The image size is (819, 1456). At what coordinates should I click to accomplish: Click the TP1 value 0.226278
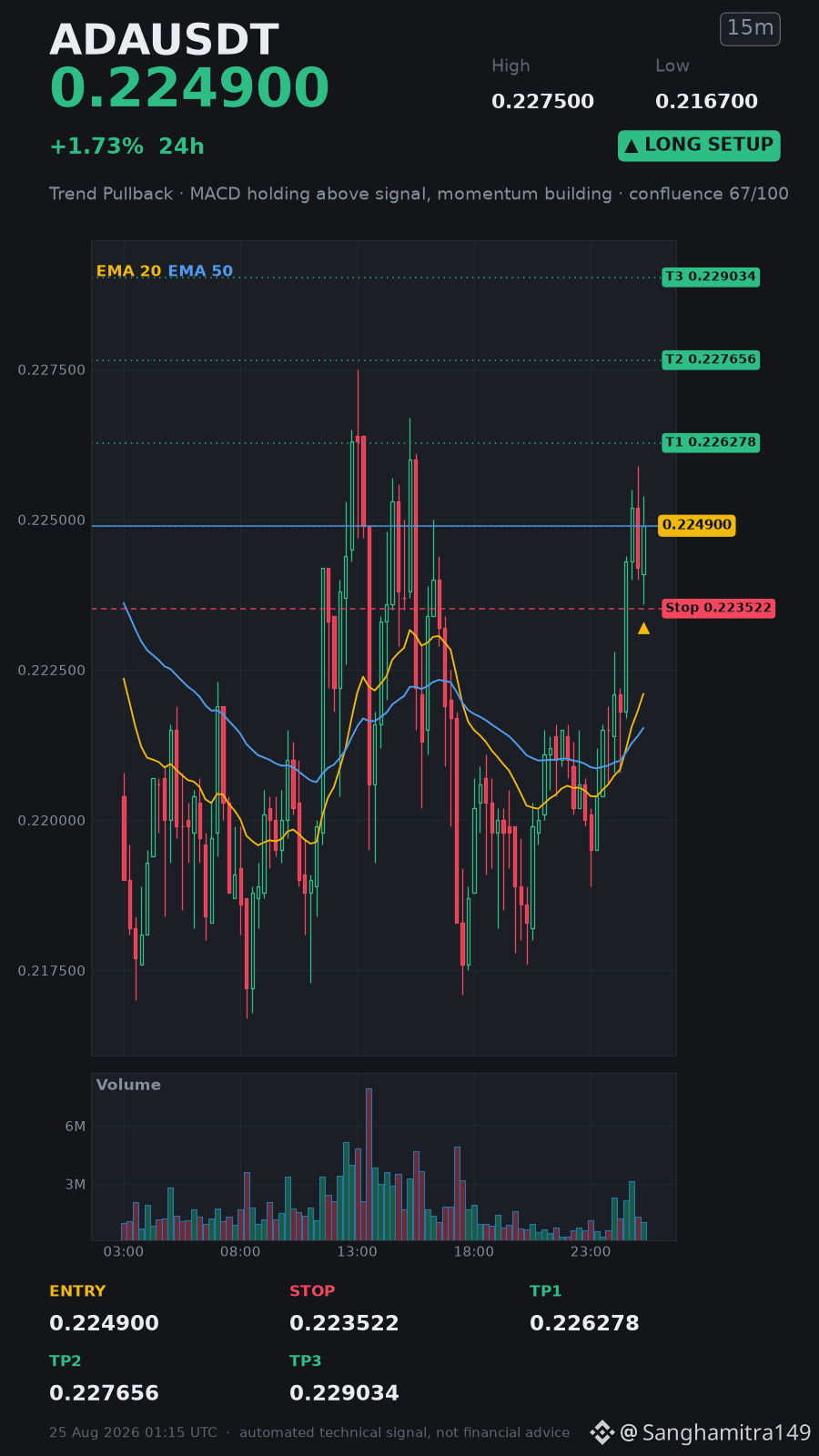[x=584, y=1323]
